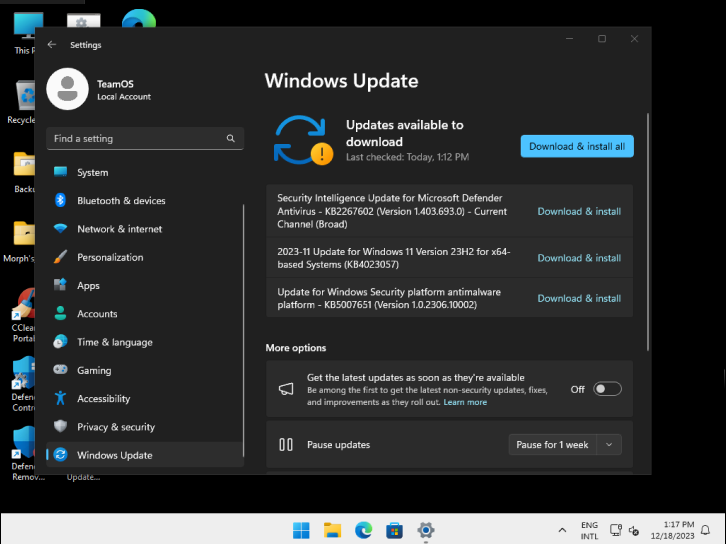Click the Accounts person icon
Image resolution: width=726 pixels, height=544 pixels.
coord(60,313)
